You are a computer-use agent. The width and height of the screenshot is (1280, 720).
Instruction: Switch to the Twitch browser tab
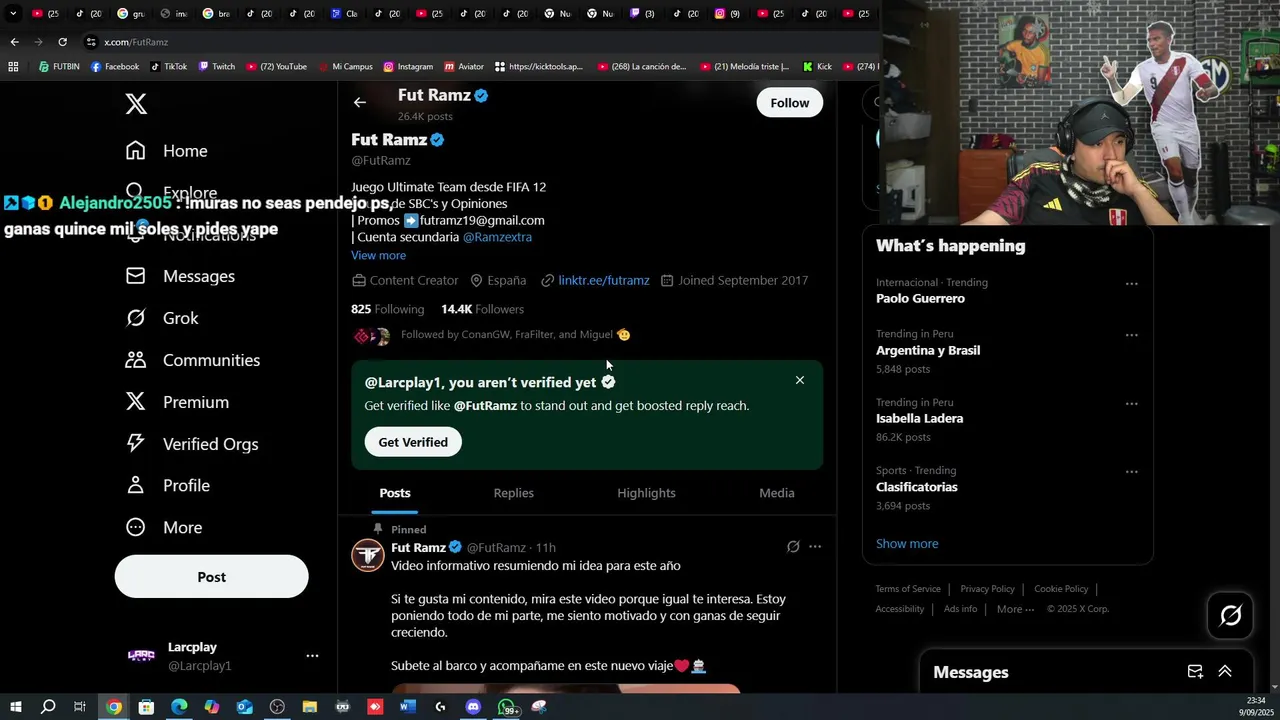click(x=641, y=14)
